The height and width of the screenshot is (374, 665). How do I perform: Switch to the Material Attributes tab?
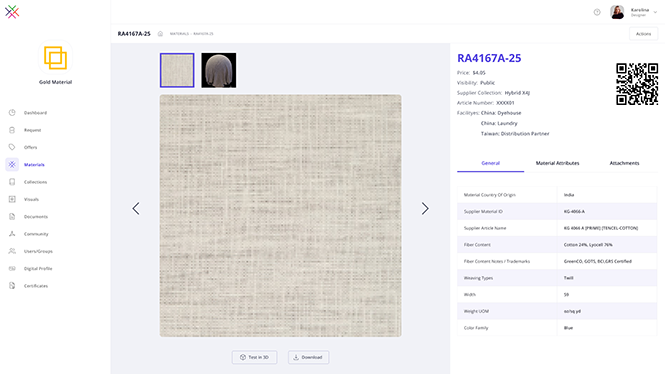[557, 163]
